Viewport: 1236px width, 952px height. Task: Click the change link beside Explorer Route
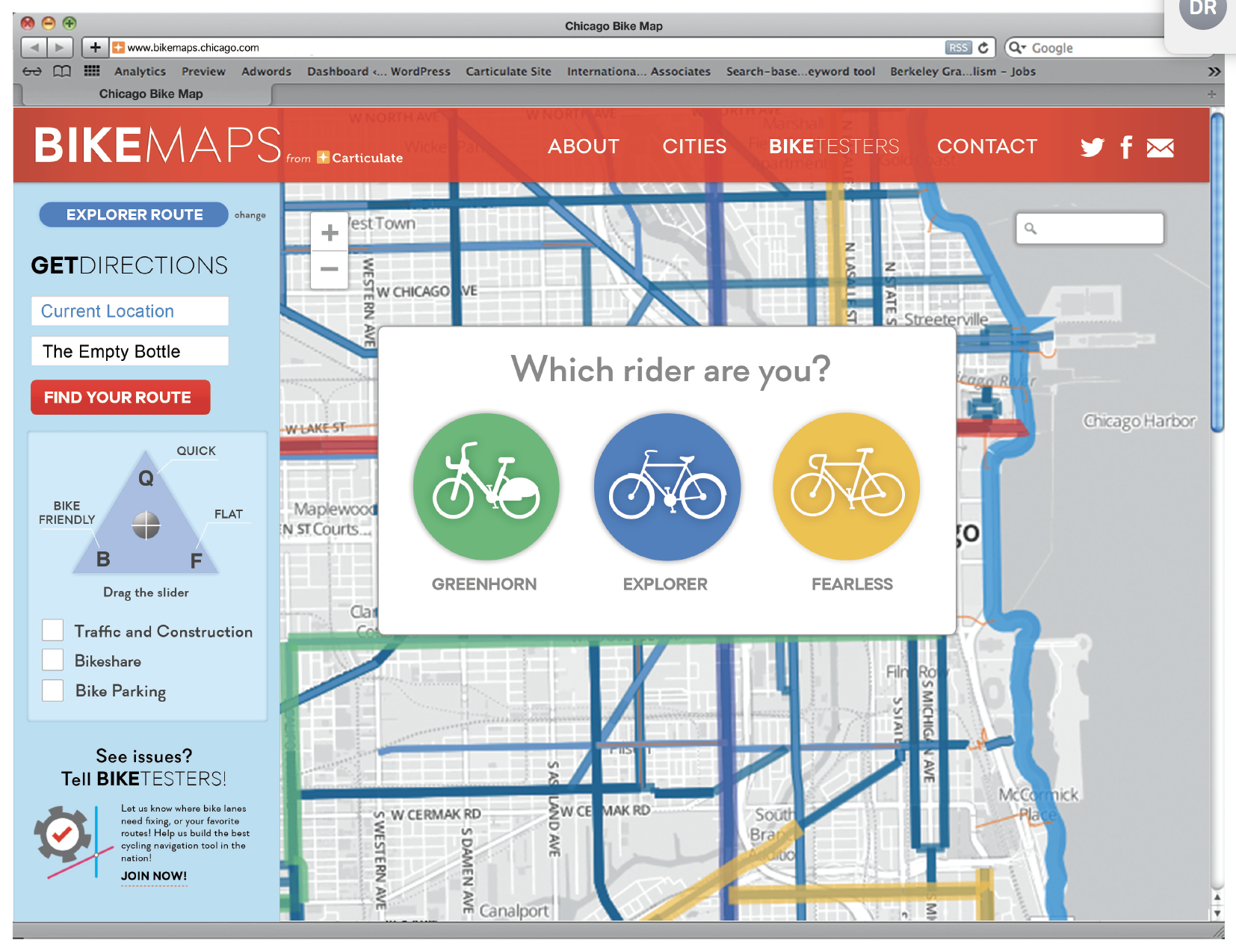click(250, 215)
